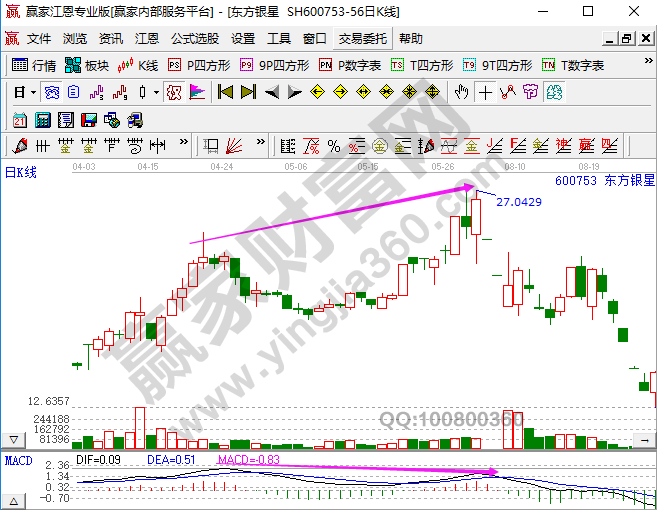Open the P四方形 tool
The width and height of the screenshot is (657, 510).
[198, 65]
